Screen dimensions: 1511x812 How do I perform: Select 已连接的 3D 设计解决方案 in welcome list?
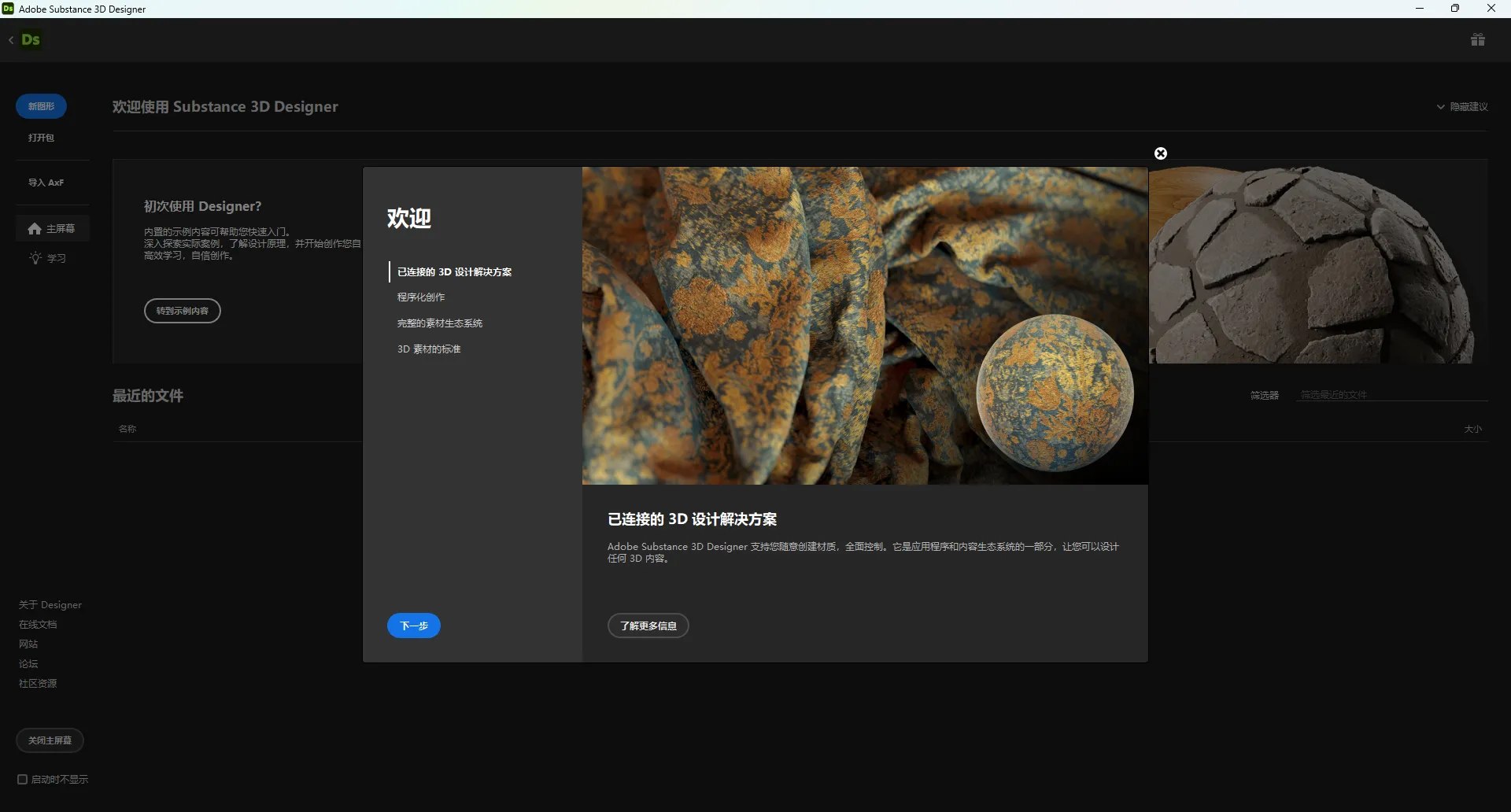pyautogui.click(x=454, y=272)
